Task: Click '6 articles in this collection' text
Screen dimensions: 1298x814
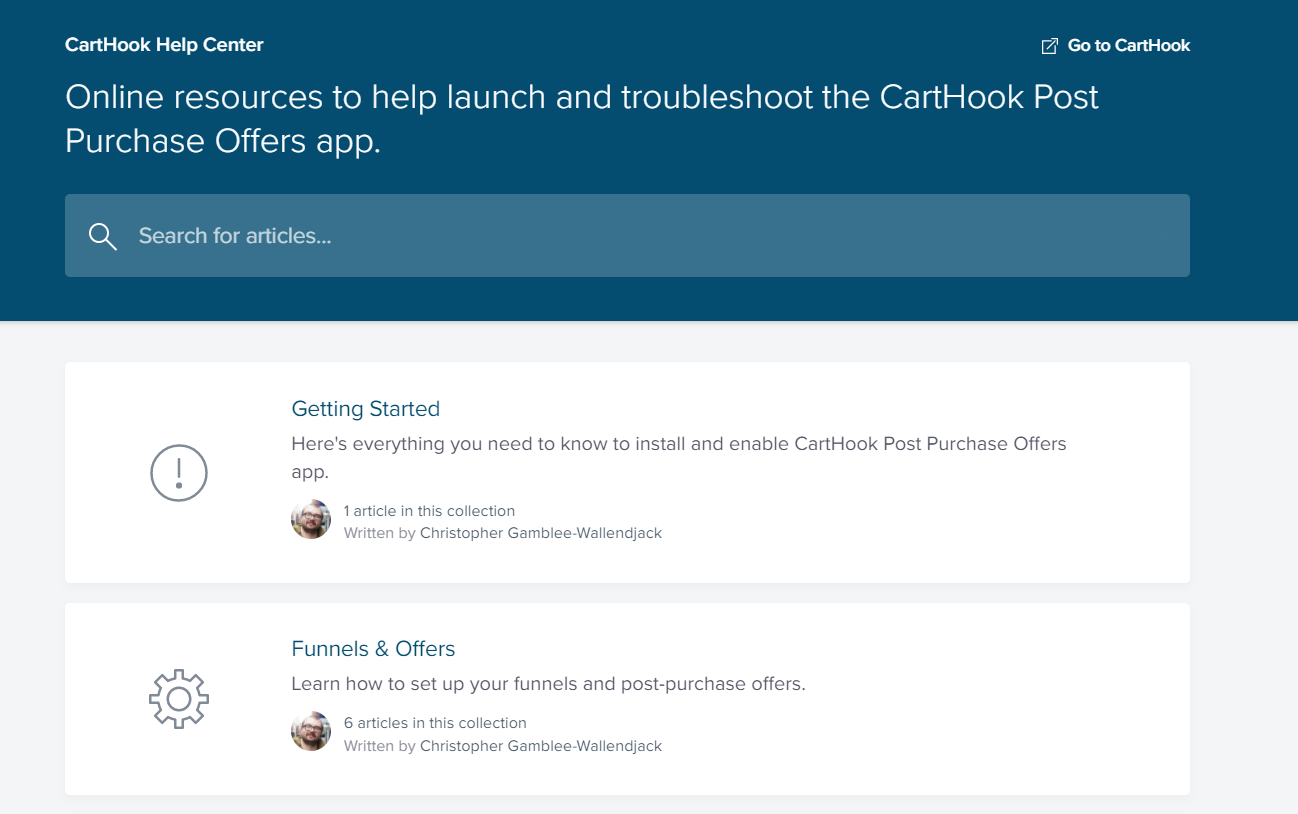Action: (x=435, y=723)
